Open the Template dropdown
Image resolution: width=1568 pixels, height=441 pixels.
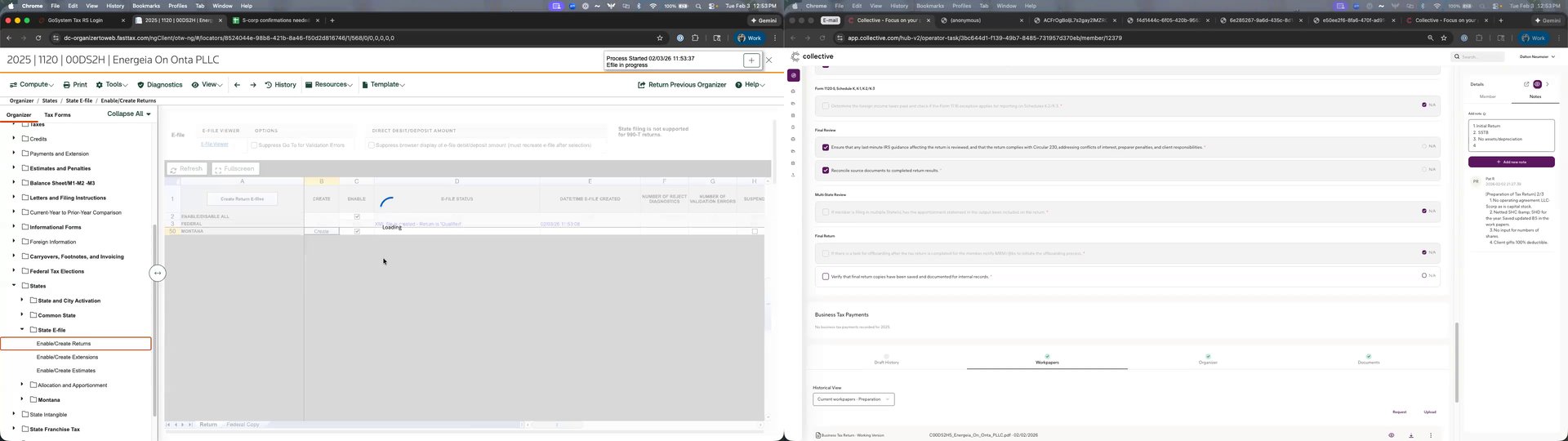point(383,84)
